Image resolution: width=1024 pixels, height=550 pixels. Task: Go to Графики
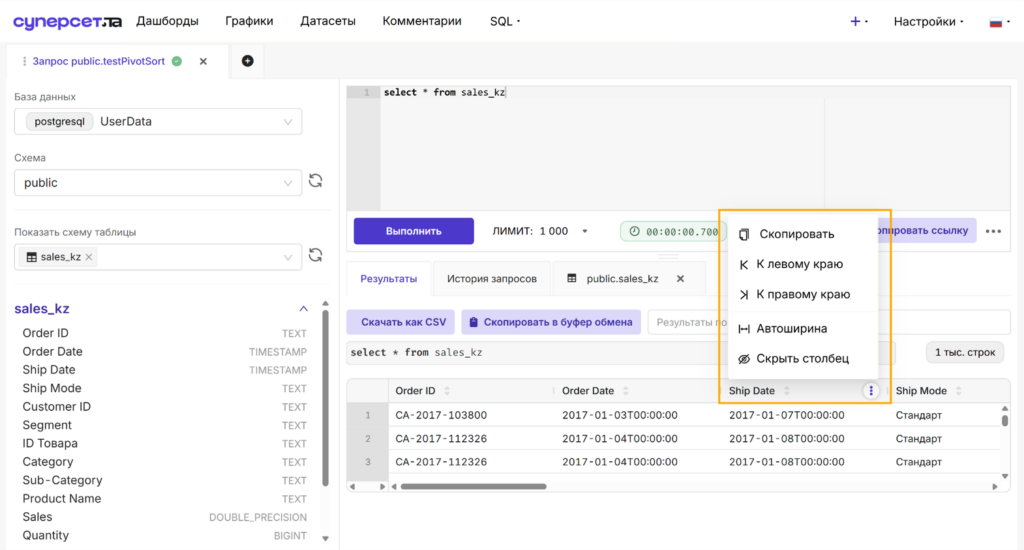249,22
